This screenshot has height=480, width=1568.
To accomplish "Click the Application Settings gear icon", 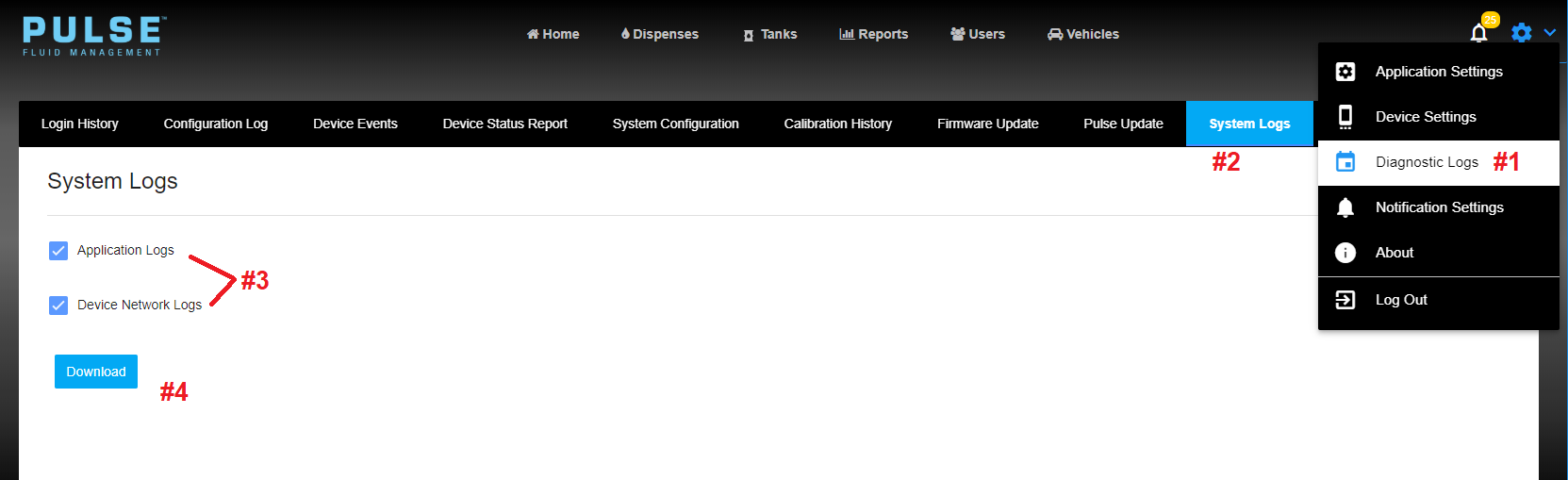I will click(1345, 72).
